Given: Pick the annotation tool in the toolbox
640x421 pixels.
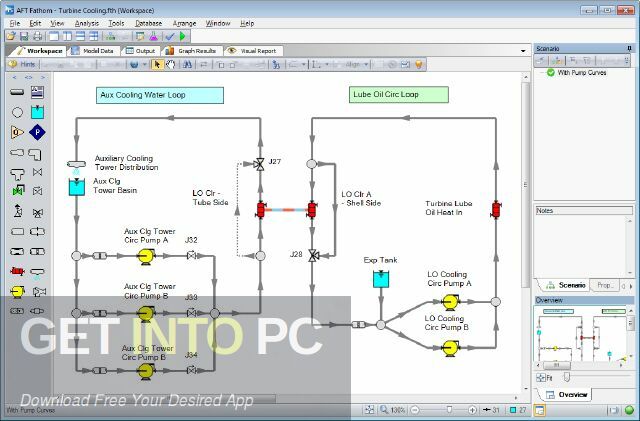Looking at the screenshot, I should coord(37,92).
